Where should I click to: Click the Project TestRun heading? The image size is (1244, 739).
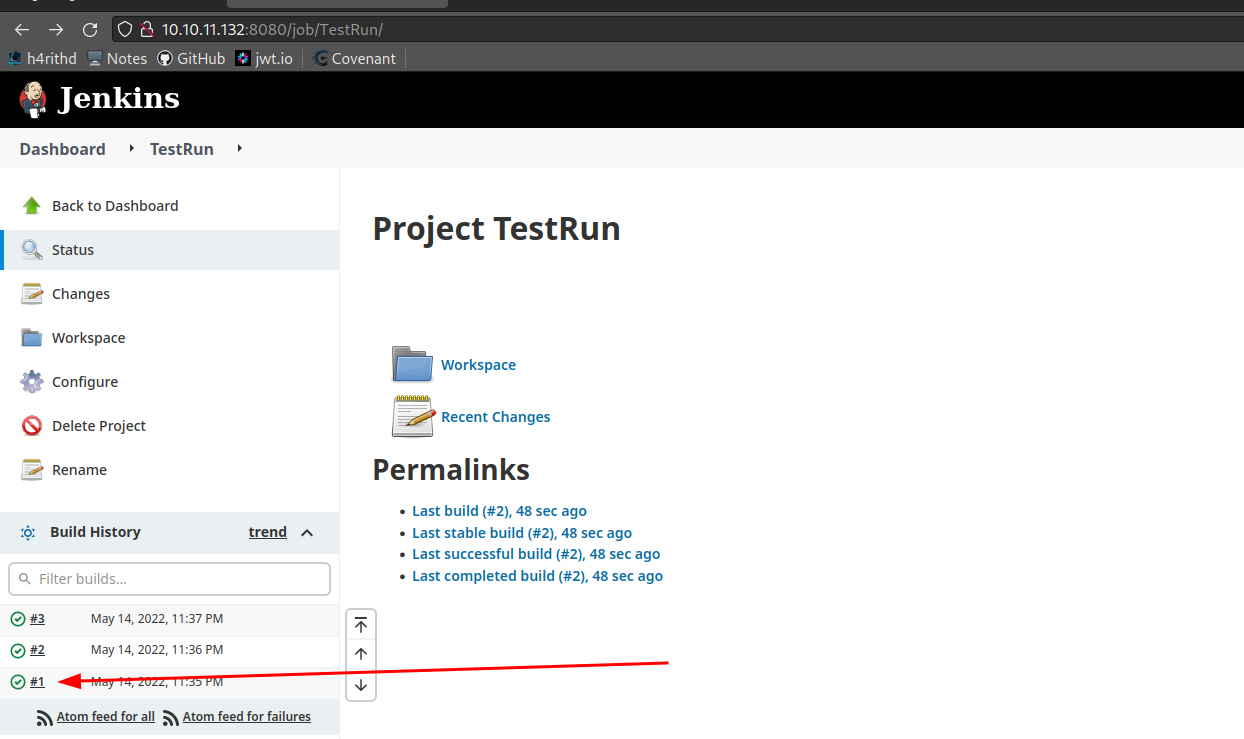496,229
